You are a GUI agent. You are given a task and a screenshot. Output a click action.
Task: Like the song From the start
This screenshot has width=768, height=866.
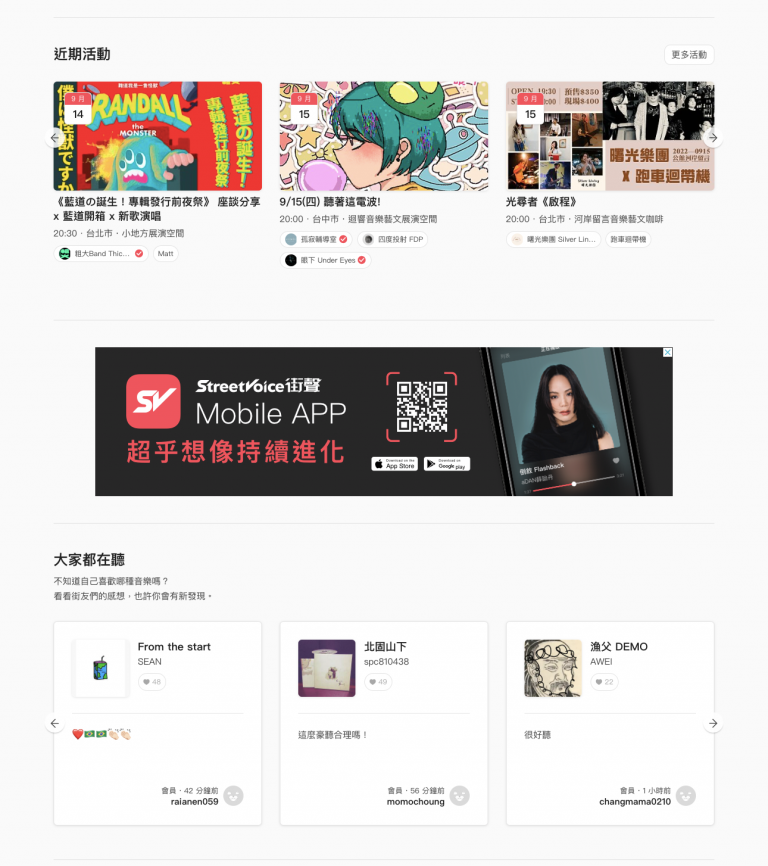point(152,682)
